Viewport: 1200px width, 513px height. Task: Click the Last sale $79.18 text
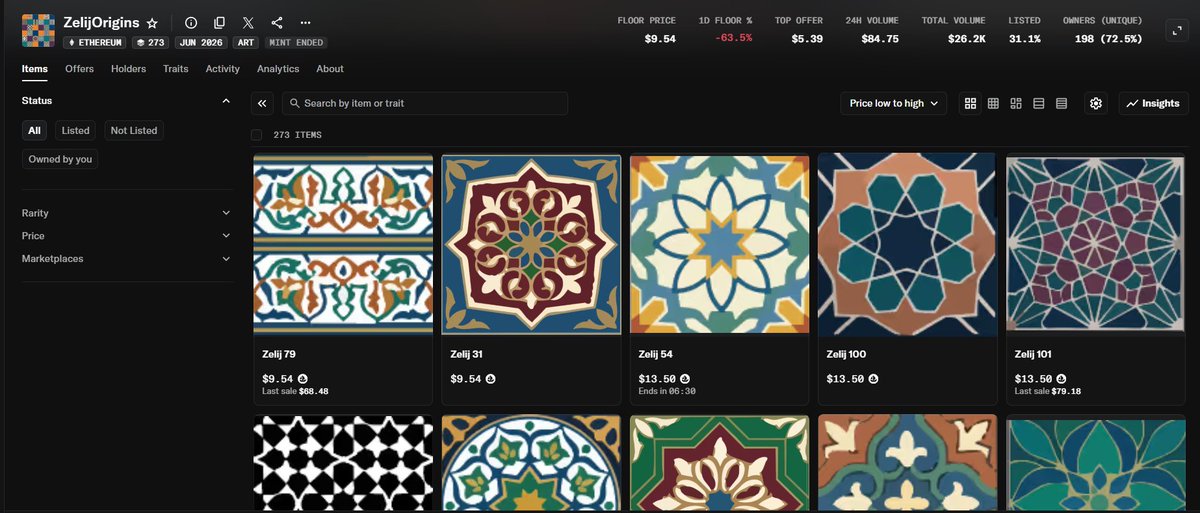pos(1047,391)
